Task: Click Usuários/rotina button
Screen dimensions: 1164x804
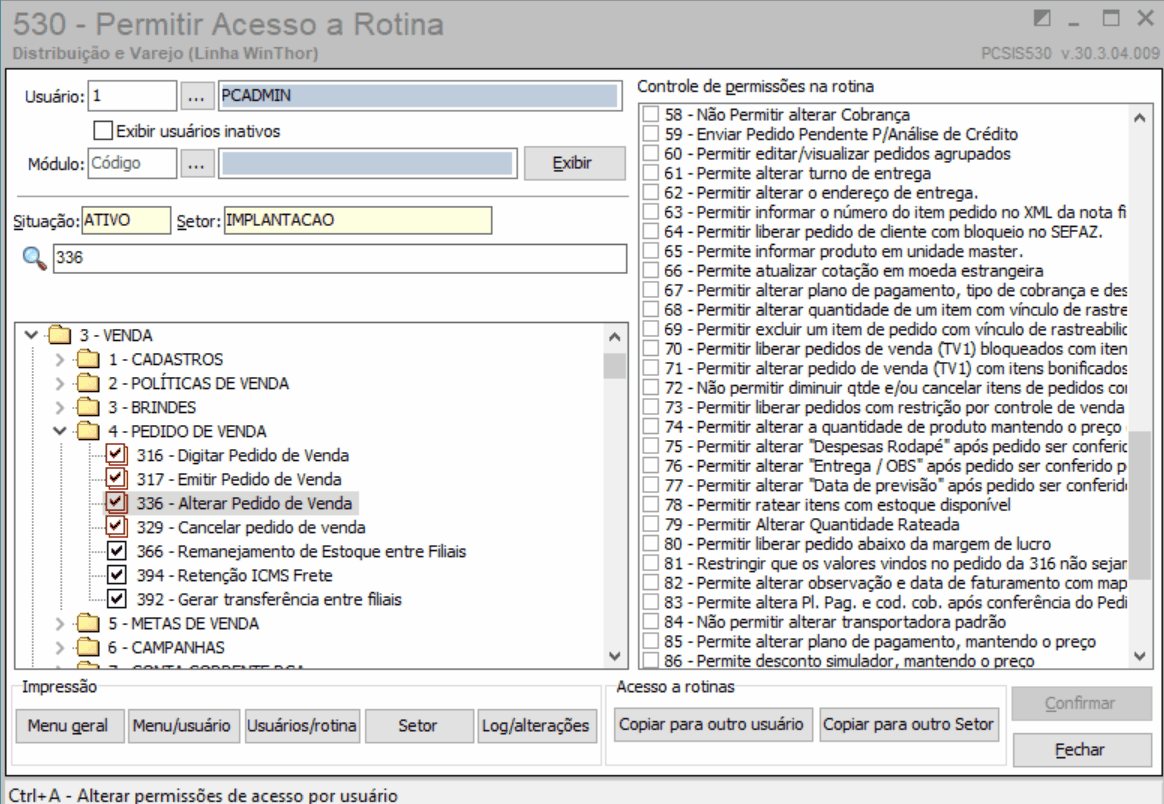Action: click(x=302, y=725)
